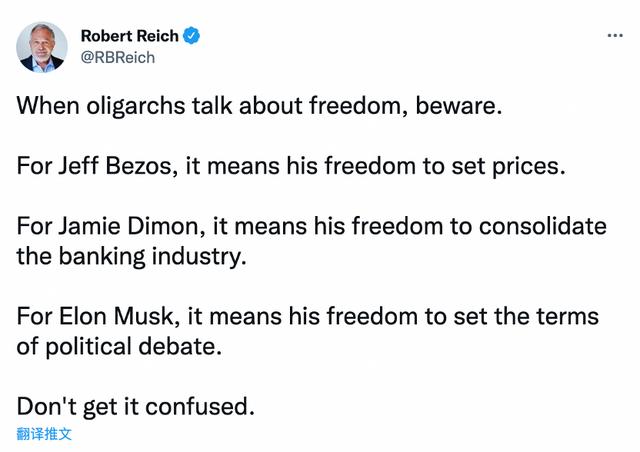
Task: Click the word "confused" in the last line
Action: [204, 407]
